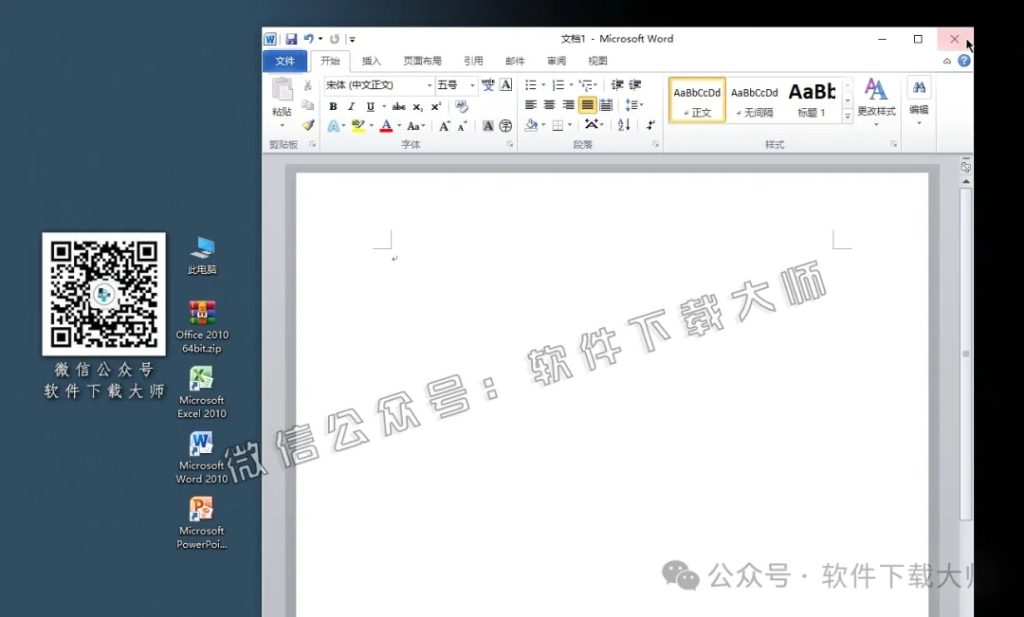This screenshot has height=617, width=1024.
Task: Save the document using Quick Access toolbar
Action: [291, 37]
